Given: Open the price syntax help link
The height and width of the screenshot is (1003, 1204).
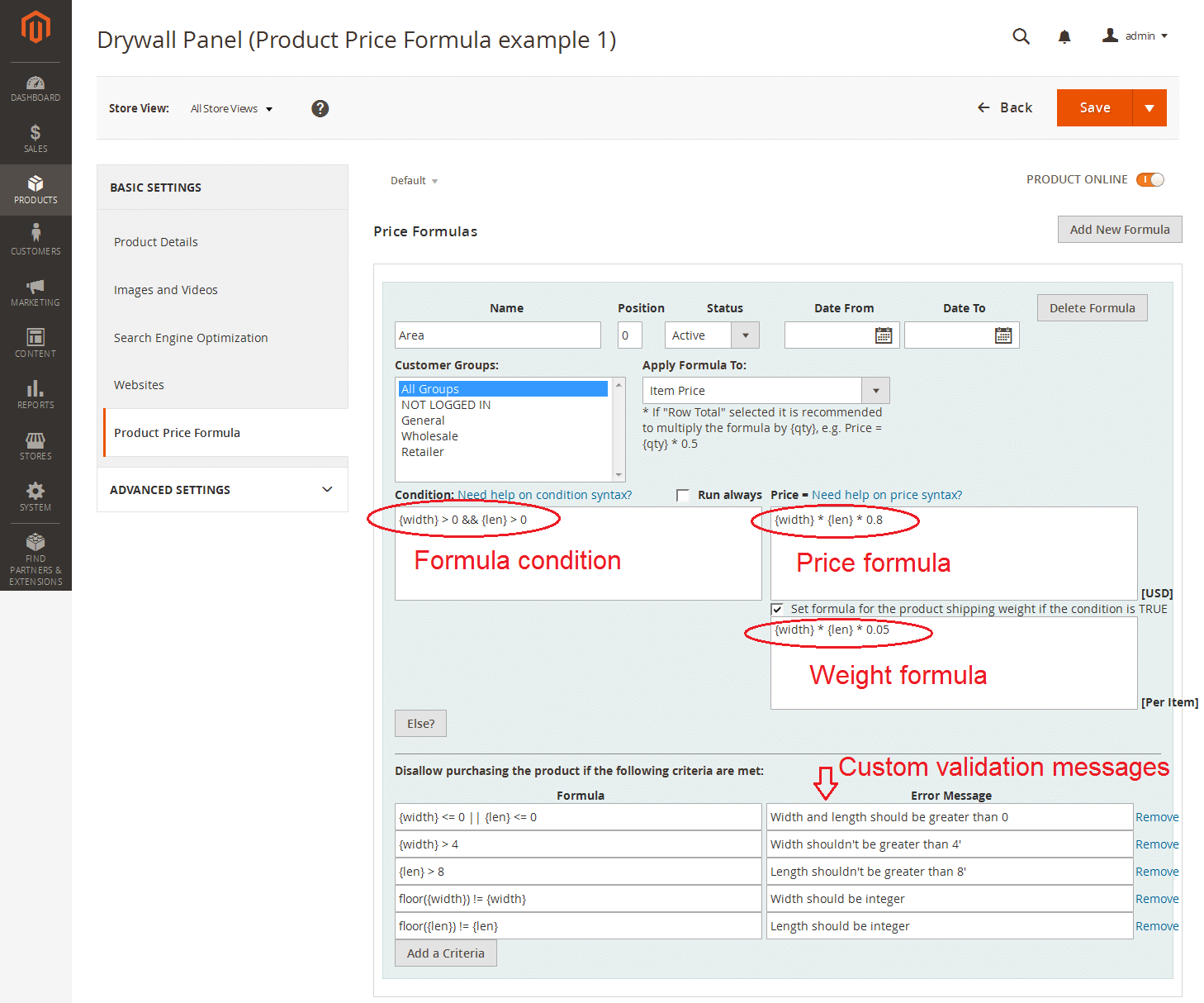Looking at the screenshot, I should point(886,495).
